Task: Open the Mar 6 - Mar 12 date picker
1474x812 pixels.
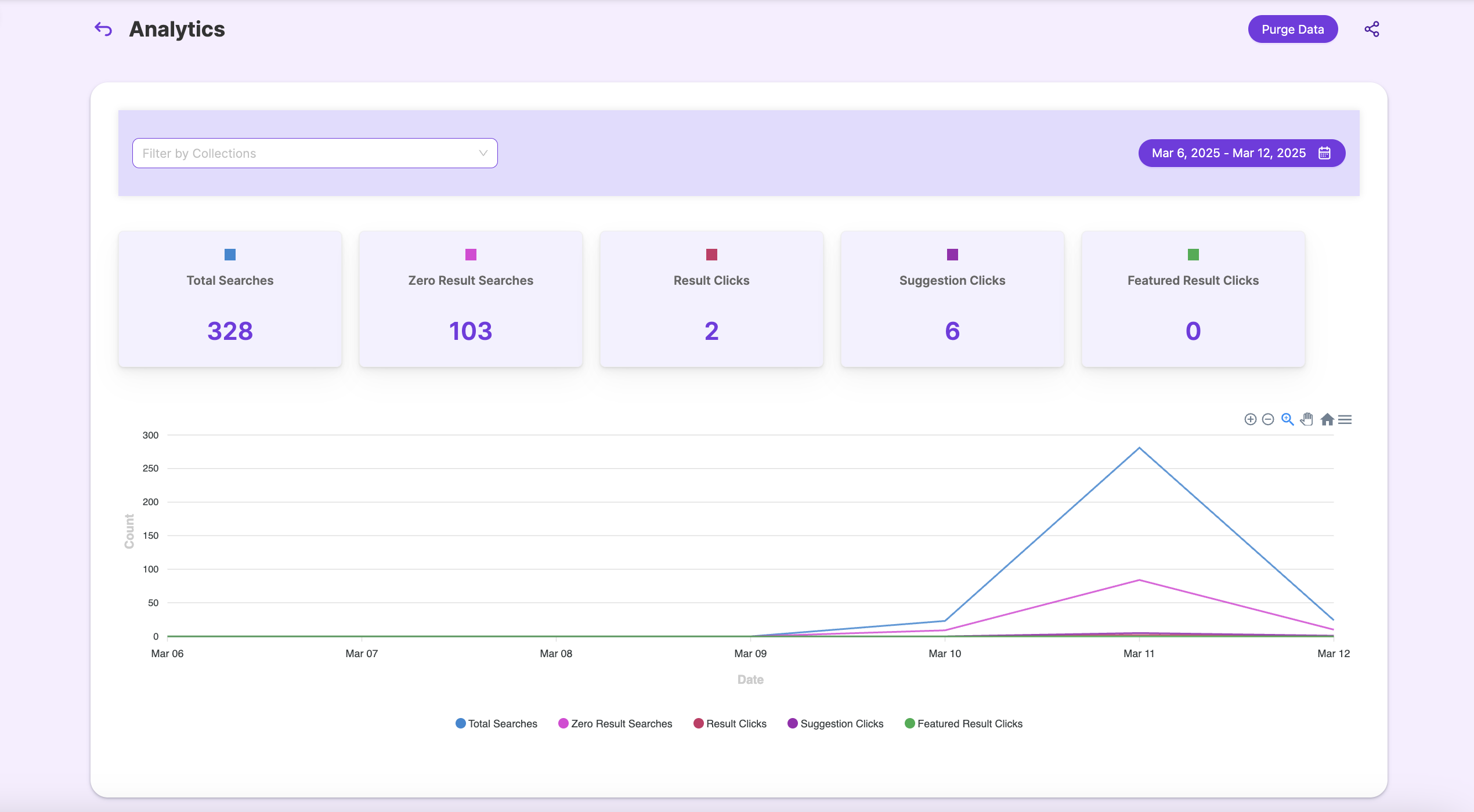Action: click(1229, 153)
